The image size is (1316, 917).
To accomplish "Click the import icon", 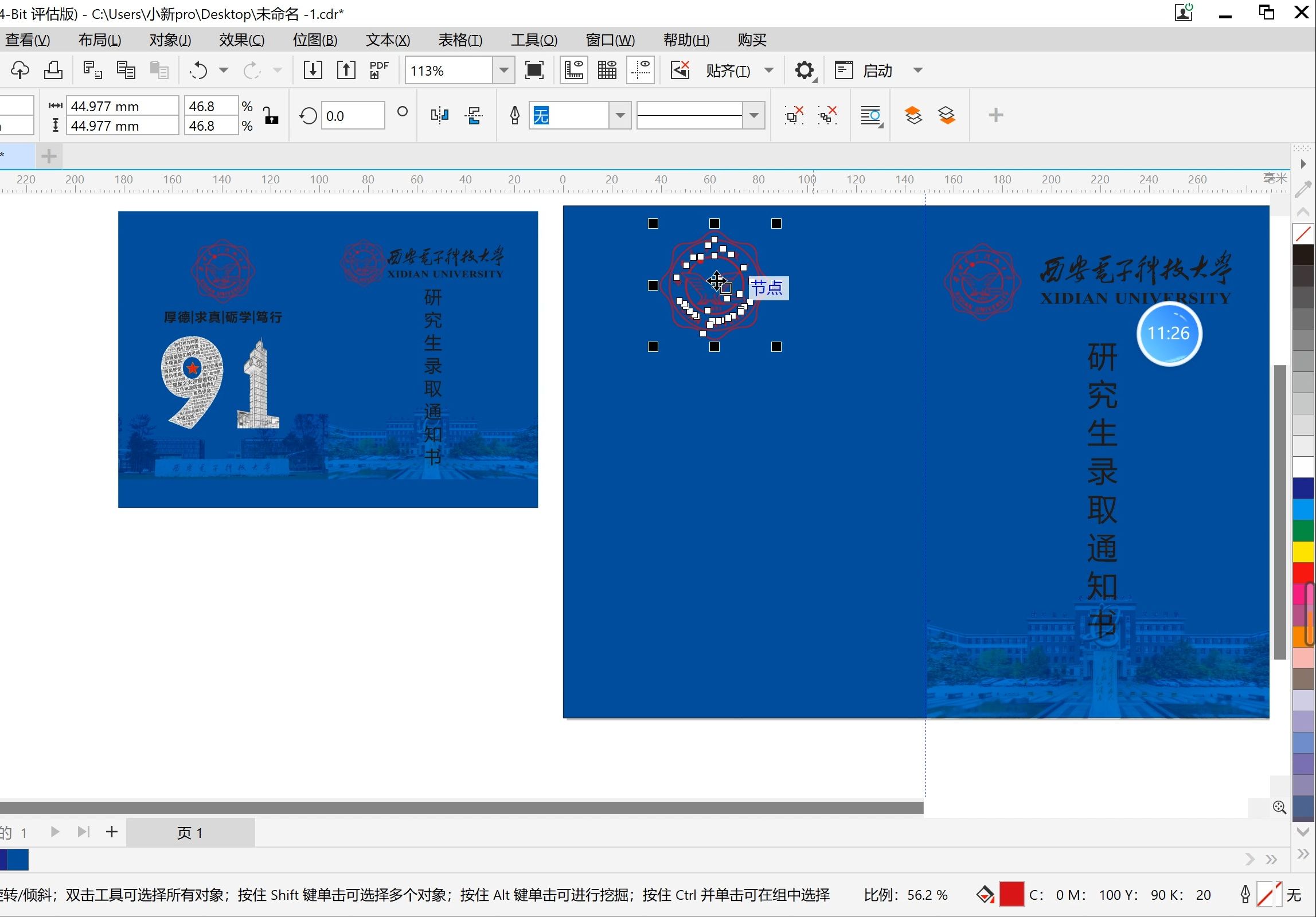I will click(x=313, y=70).
